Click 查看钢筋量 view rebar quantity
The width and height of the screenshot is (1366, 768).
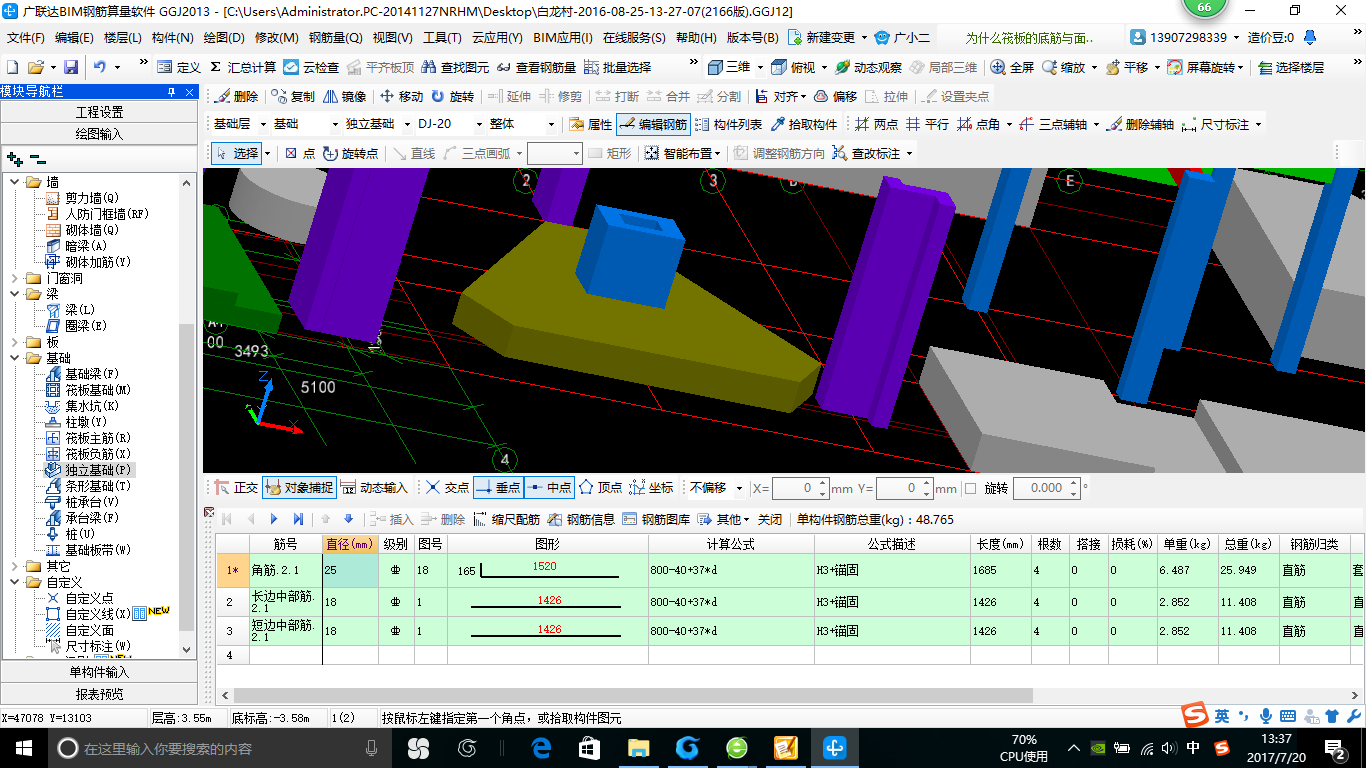coord(536,67)
